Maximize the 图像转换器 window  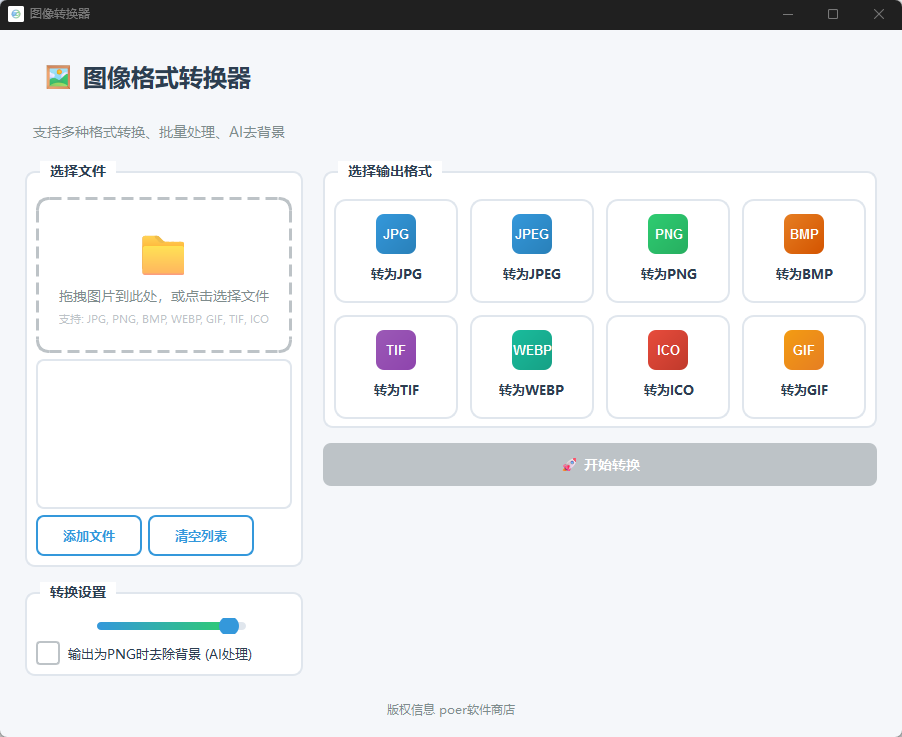pos(832,14)
